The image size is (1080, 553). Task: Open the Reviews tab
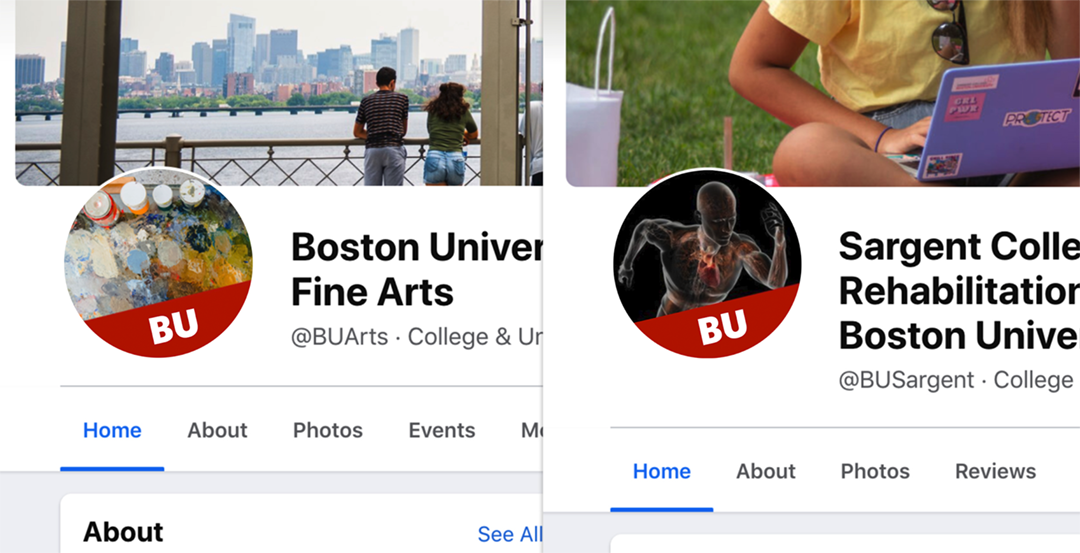(995, 471)
